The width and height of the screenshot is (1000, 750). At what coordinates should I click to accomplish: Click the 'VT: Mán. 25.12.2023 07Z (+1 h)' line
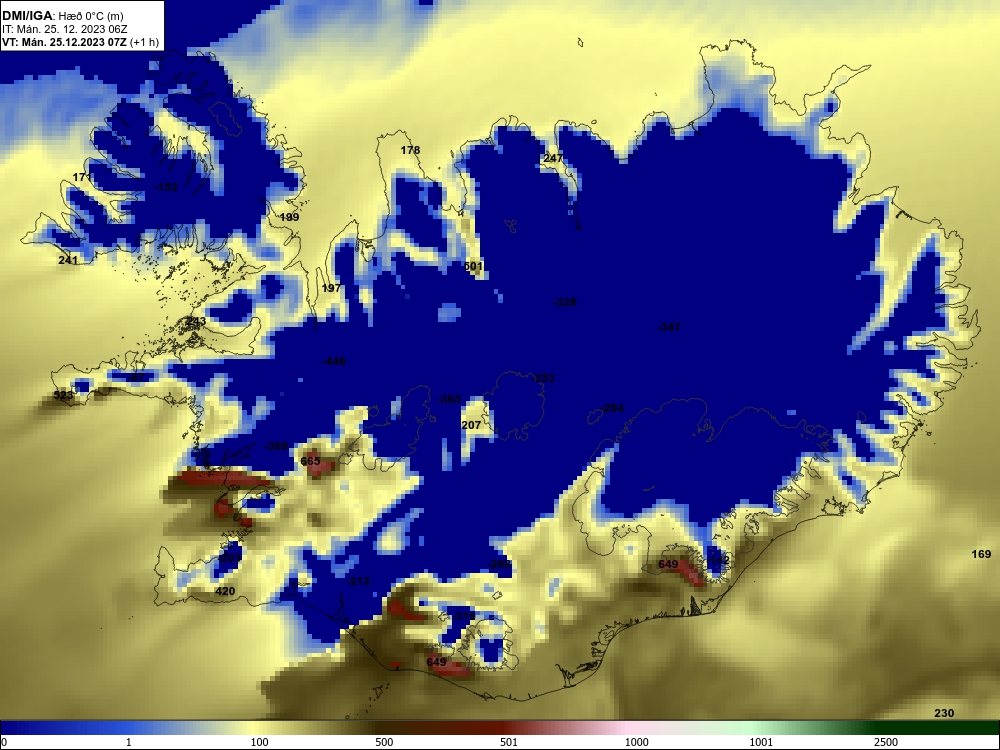[x=80, y=42]
